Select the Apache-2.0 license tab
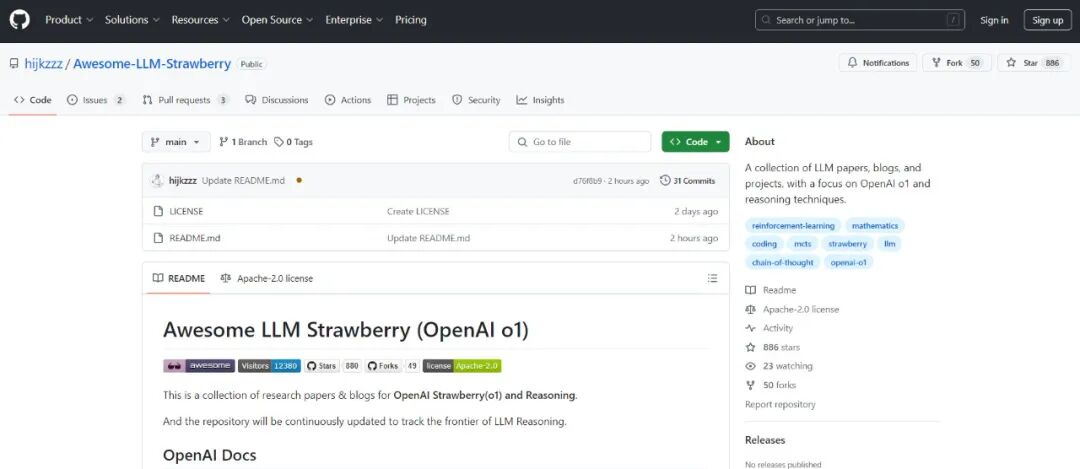Screen dimensions: 1080x469 coord(267,278)
